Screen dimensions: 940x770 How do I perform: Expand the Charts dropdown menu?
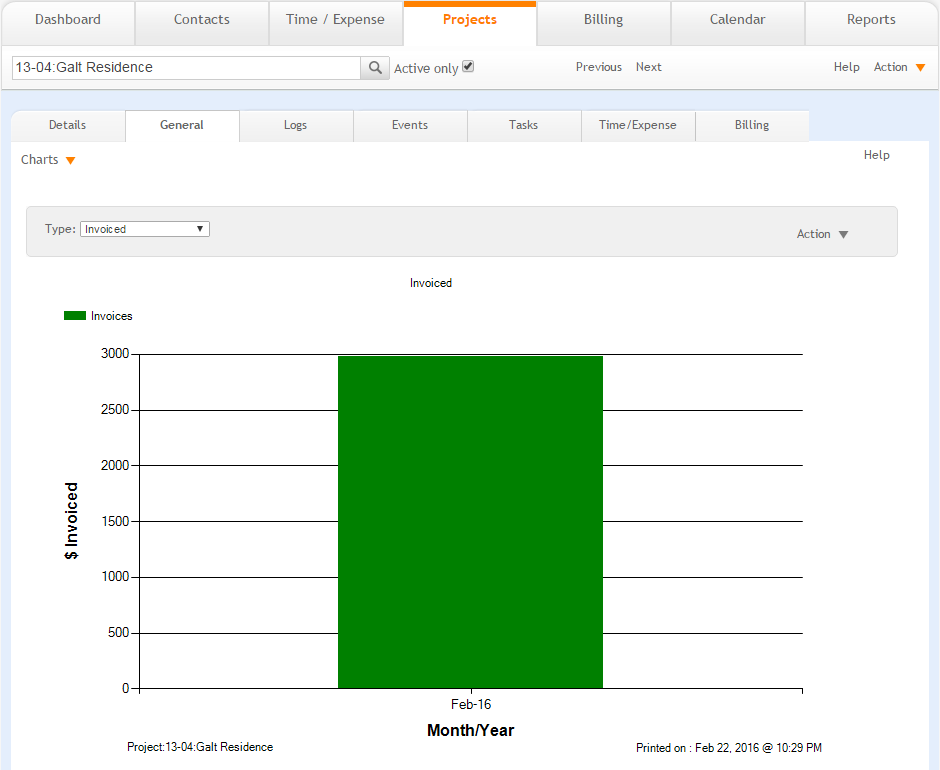tap(48, 160)
